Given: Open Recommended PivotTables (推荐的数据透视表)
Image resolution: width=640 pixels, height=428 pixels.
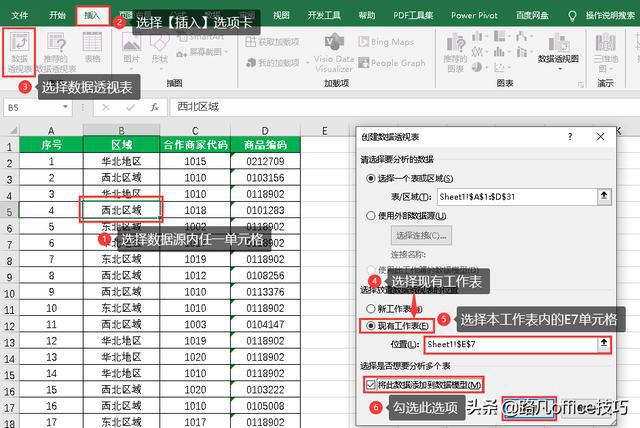Looking at the screenshot, I should pyautogui.click(x=56, y=52).
